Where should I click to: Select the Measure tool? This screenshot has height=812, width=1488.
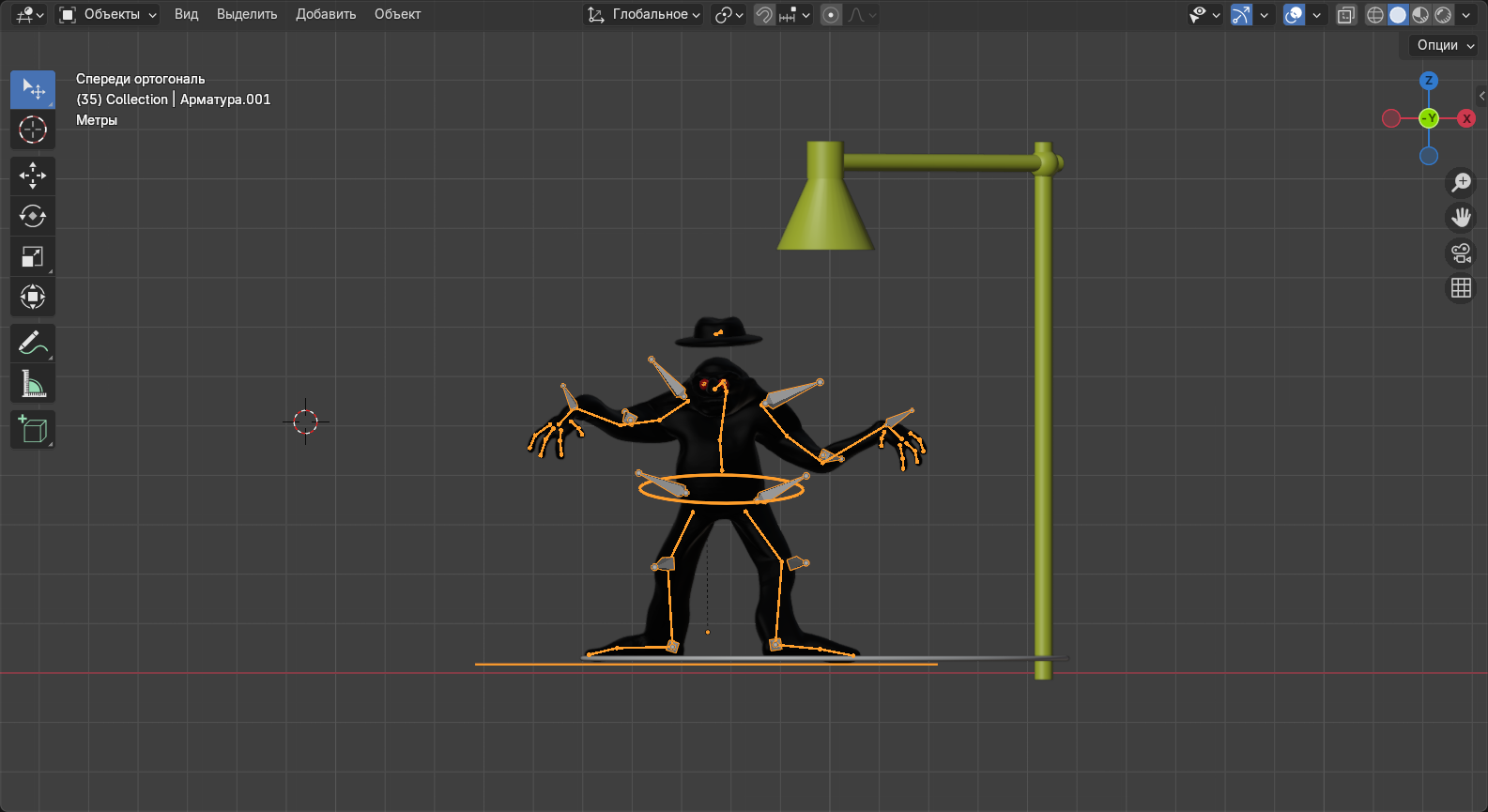tap(33, 384)
